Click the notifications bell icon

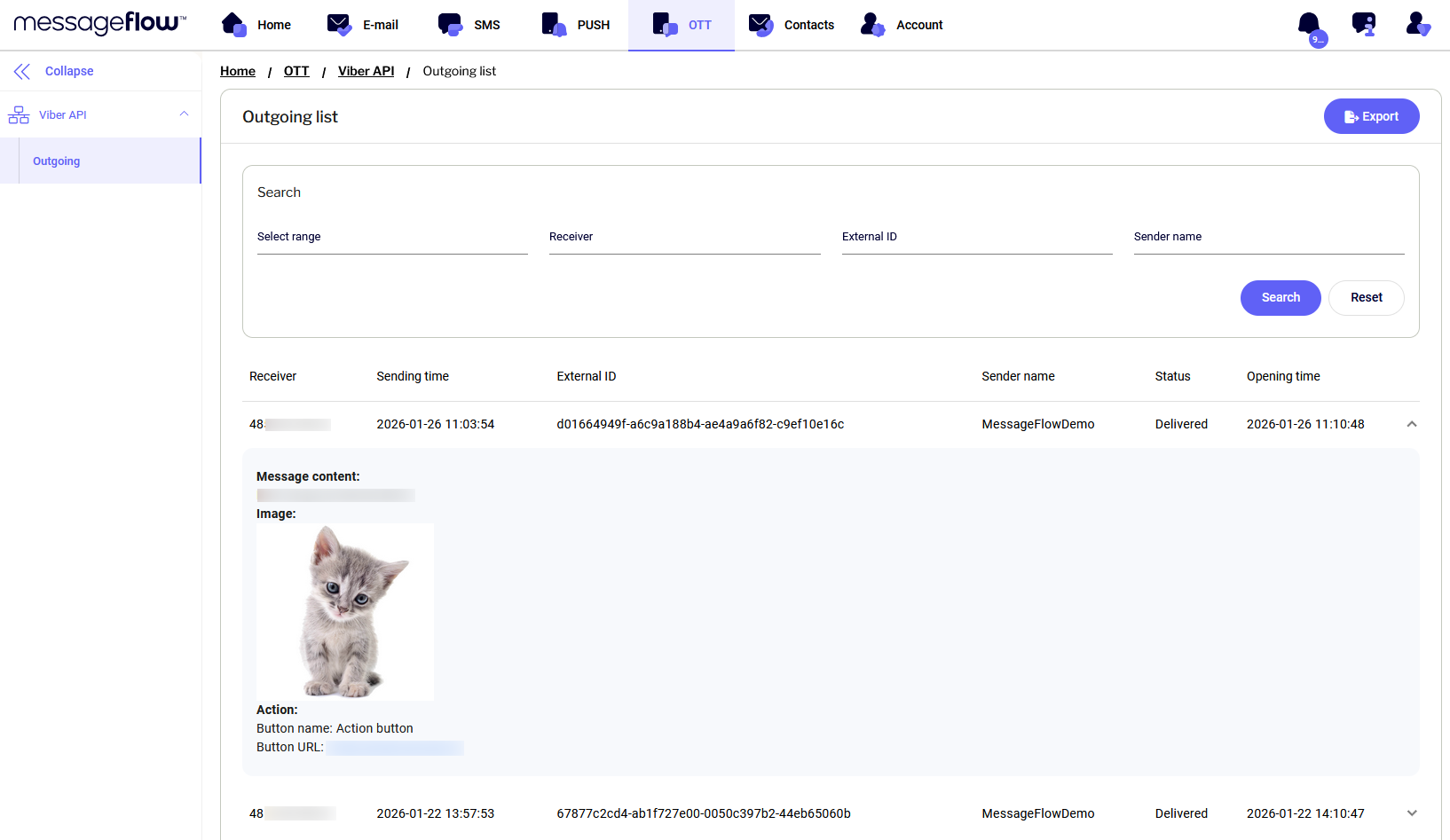(x=1309, y=24)
